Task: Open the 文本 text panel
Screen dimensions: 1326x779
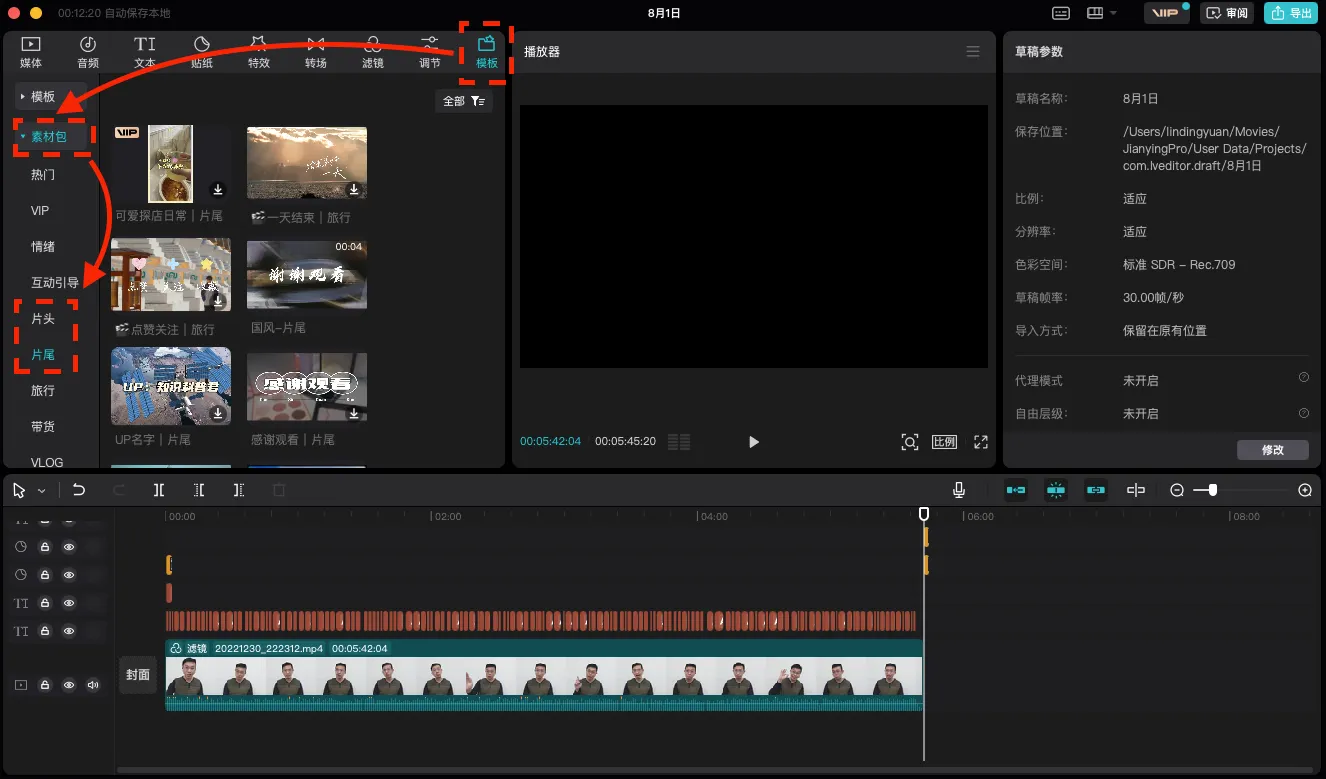Action: [145, 52]
